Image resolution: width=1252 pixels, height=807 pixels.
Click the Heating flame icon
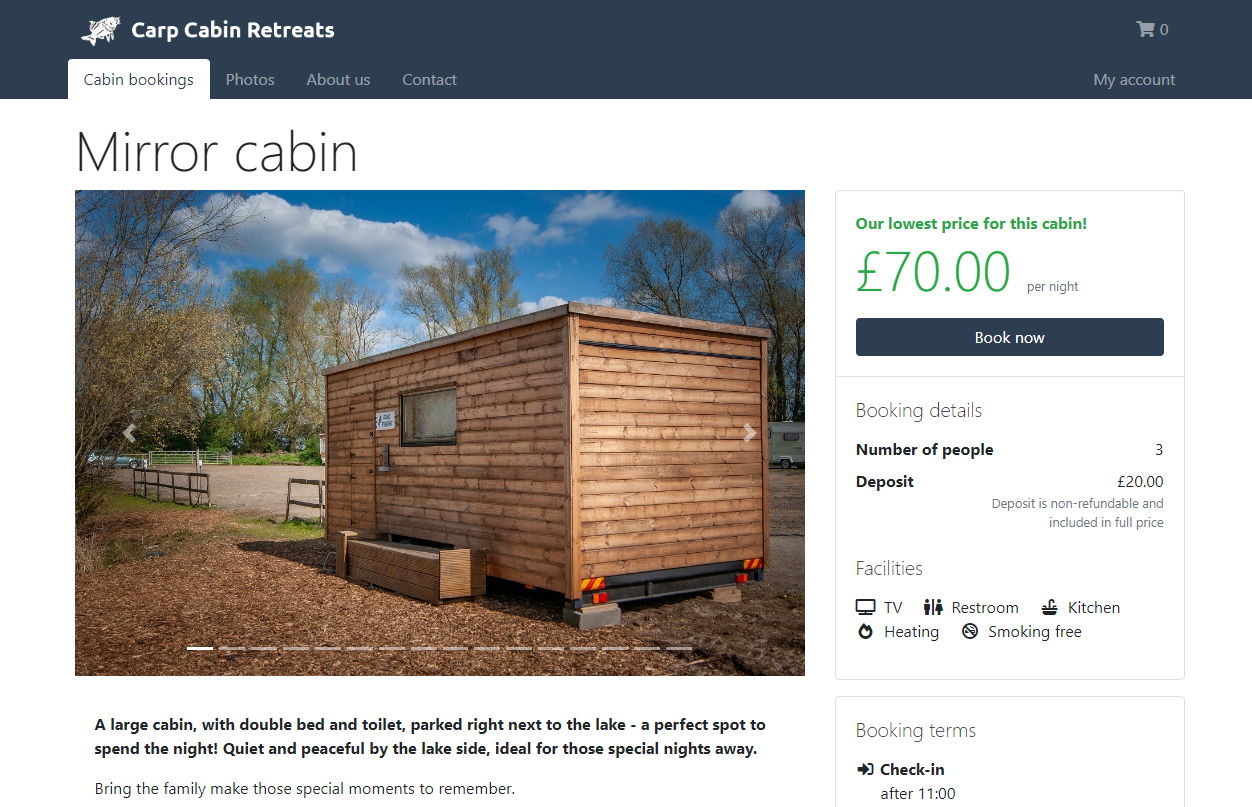[x=866, y=631]
